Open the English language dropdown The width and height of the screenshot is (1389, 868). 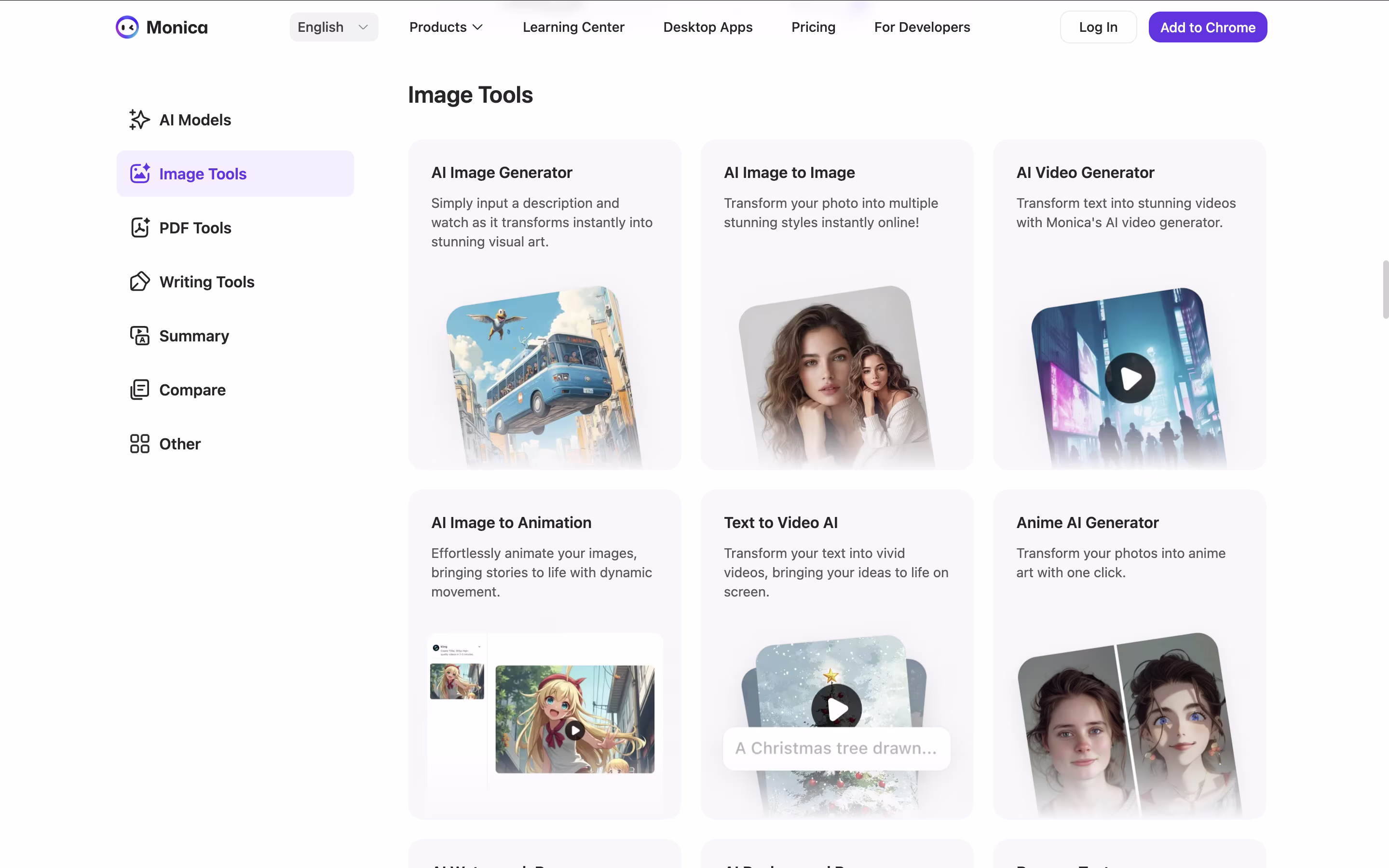333,27
